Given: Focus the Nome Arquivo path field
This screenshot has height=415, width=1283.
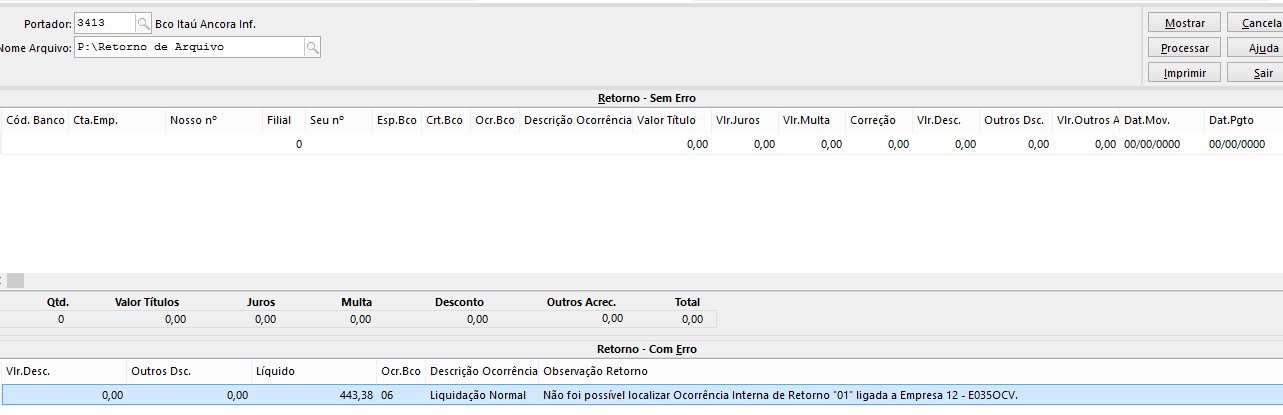Looking at the screenshot, I should tap(189, 47).
